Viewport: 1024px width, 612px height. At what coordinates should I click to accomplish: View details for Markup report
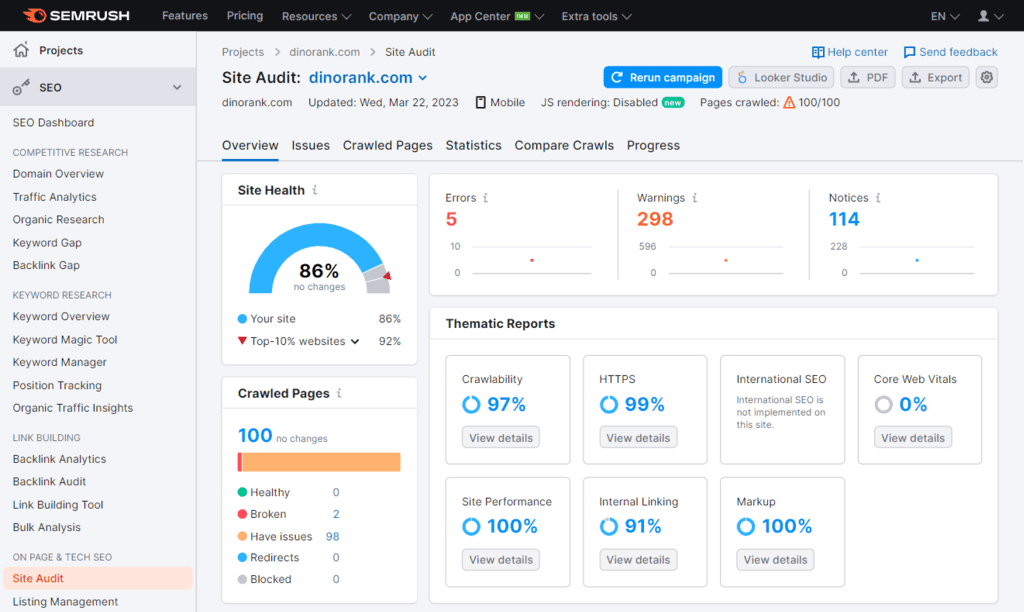pyautogui.click(x=775, y=560)
